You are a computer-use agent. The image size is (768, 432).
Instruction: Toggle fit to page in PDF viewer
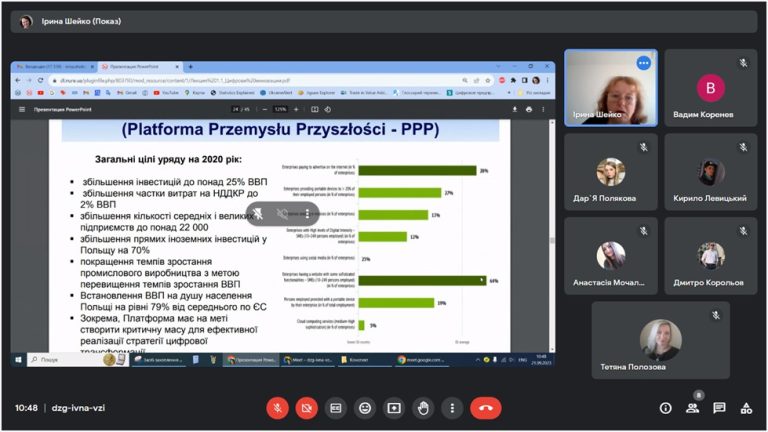coord(314,109)
